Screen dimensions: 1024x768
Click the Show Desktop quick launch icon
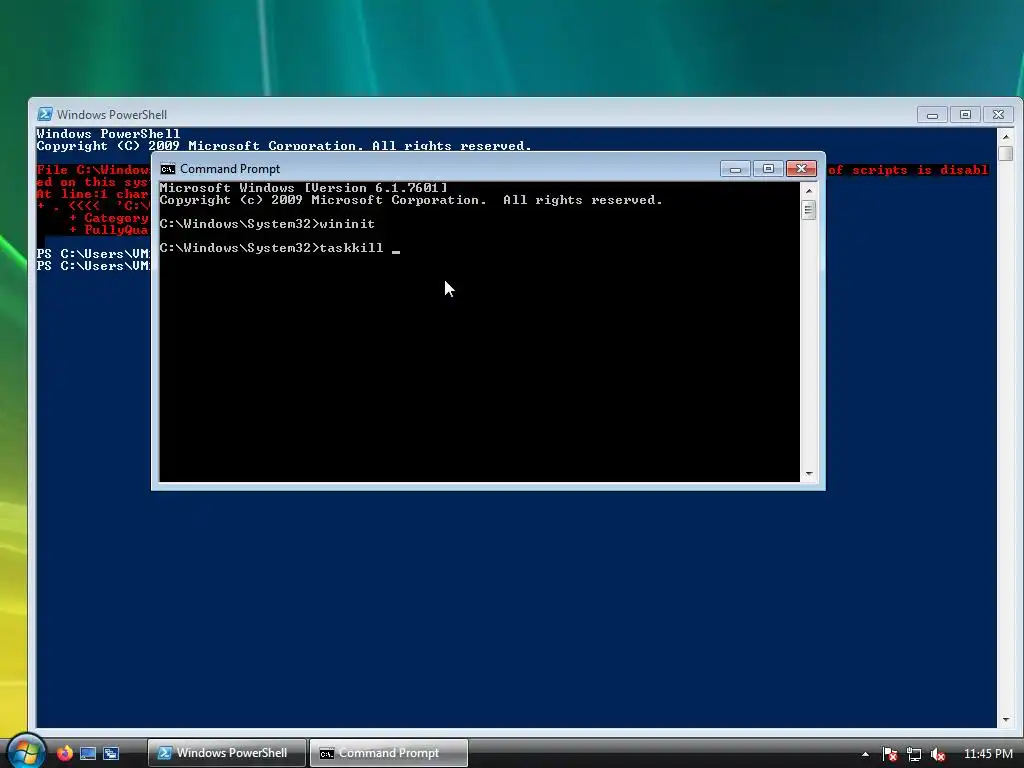88,753
